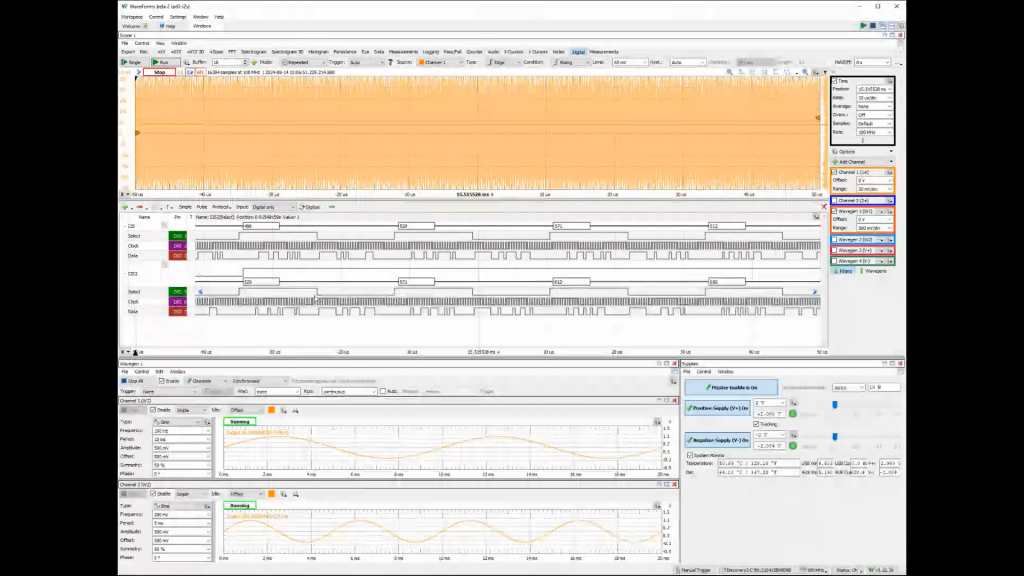Enable the Channel 2 (2±) checkbox
Image resolution: width=1024 pixels, height=576 pixels.
tap(835, 200)
